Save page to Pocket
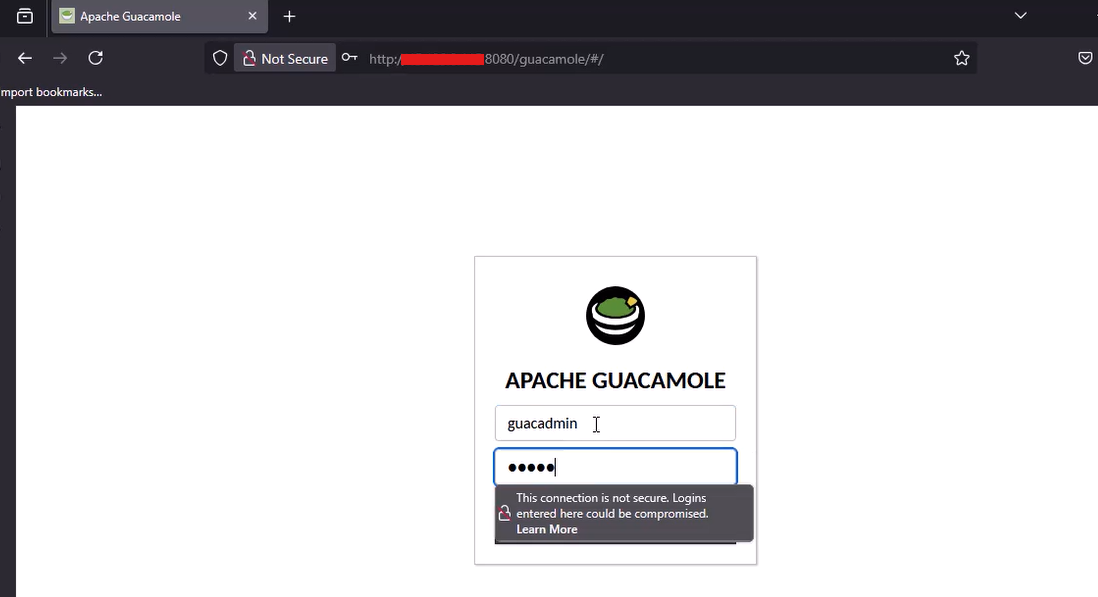Viewport: 1098px width, 597px height. (1085, 58)
